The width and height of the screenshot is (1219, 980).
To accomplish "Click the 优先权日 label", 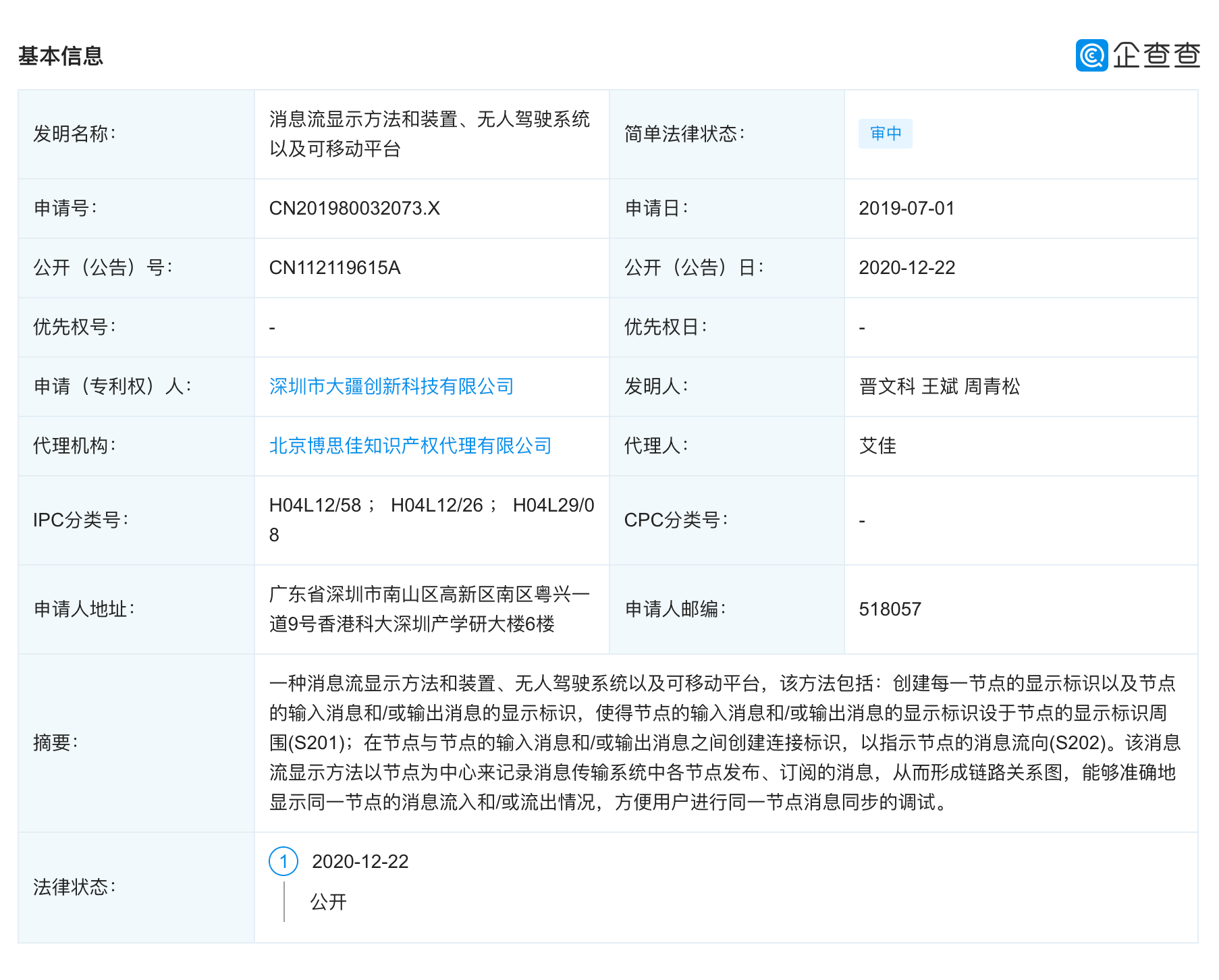I will coord(666,327).
